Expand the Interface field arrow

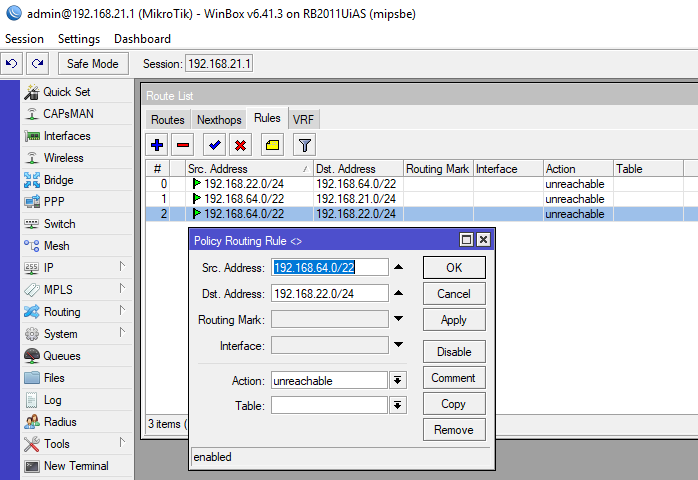click(398, 345)
